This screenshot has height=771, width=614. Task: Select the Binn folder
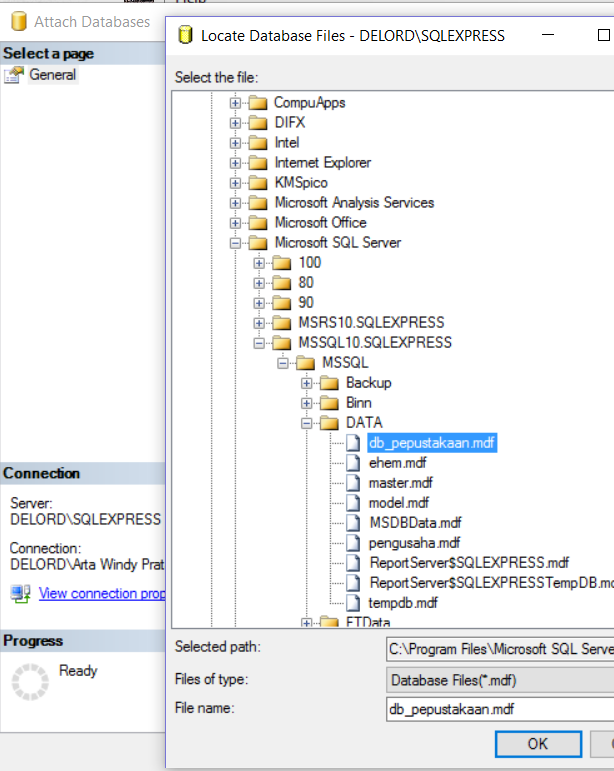click(x=358, y=403)
